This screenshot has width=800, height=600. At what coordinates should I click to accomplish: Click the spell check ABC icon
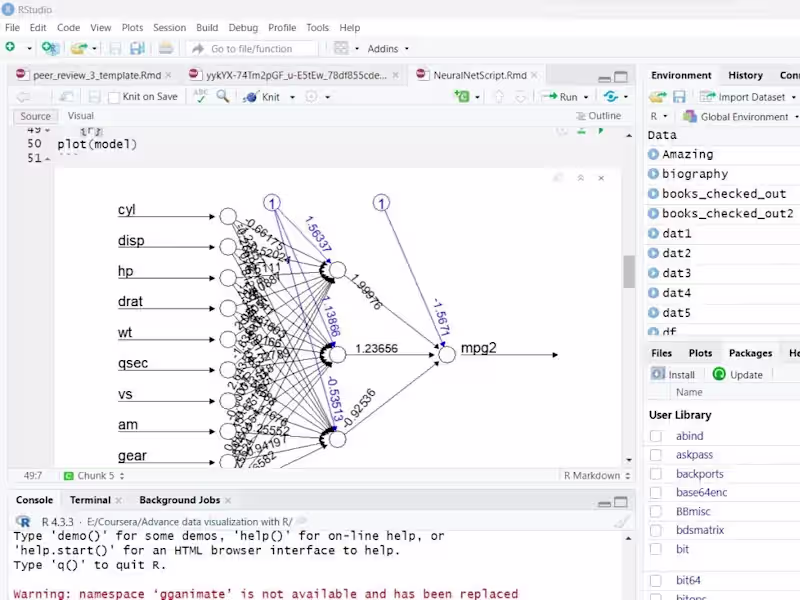(201, 96)
